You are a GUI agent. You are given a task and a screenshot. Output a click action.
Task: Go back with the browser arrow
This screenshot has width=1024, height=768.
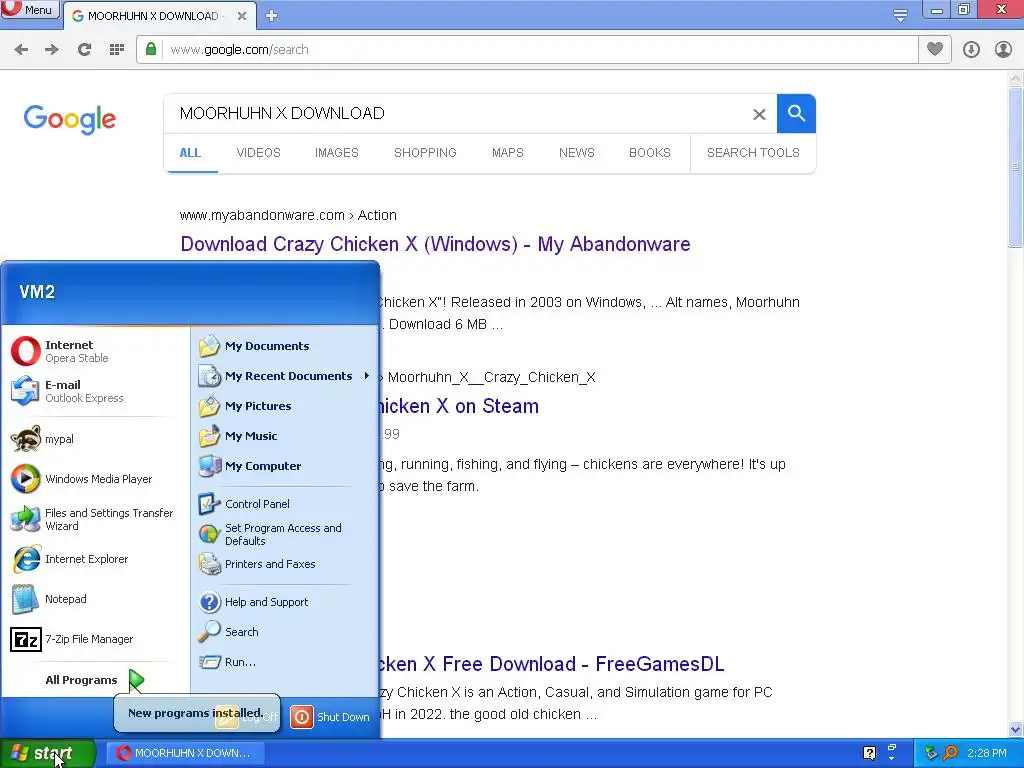tap(21, 50)
